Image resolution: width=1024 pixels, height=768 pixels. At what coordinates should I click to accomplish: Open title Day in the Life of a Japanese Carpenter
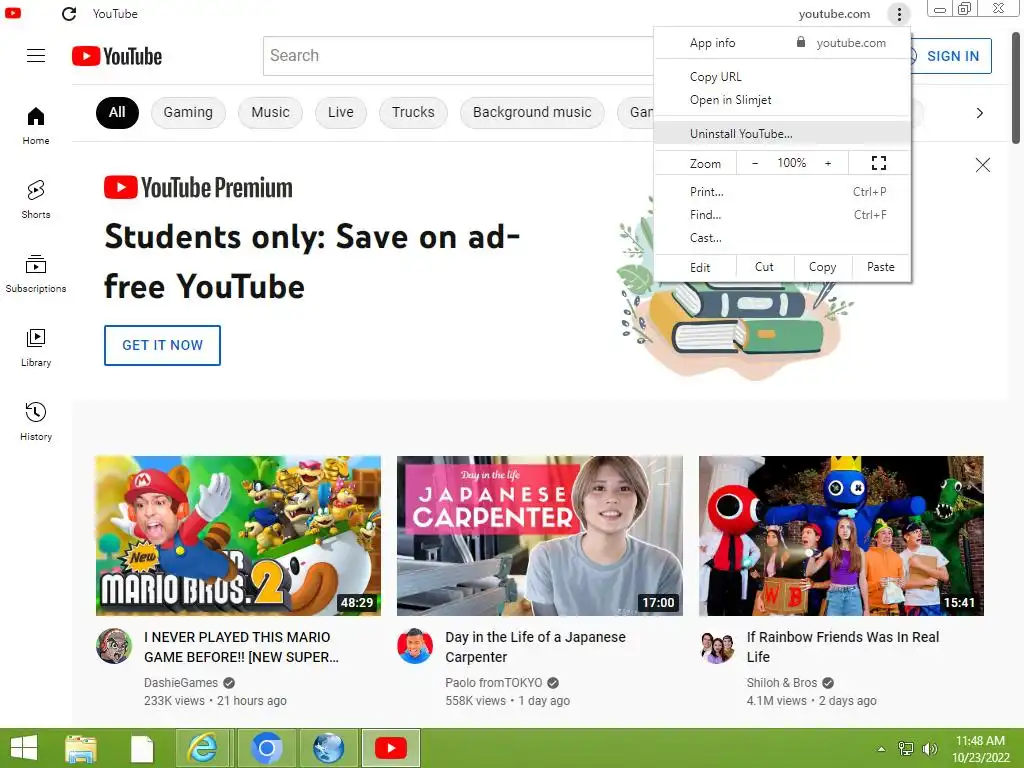pos(536,647)
